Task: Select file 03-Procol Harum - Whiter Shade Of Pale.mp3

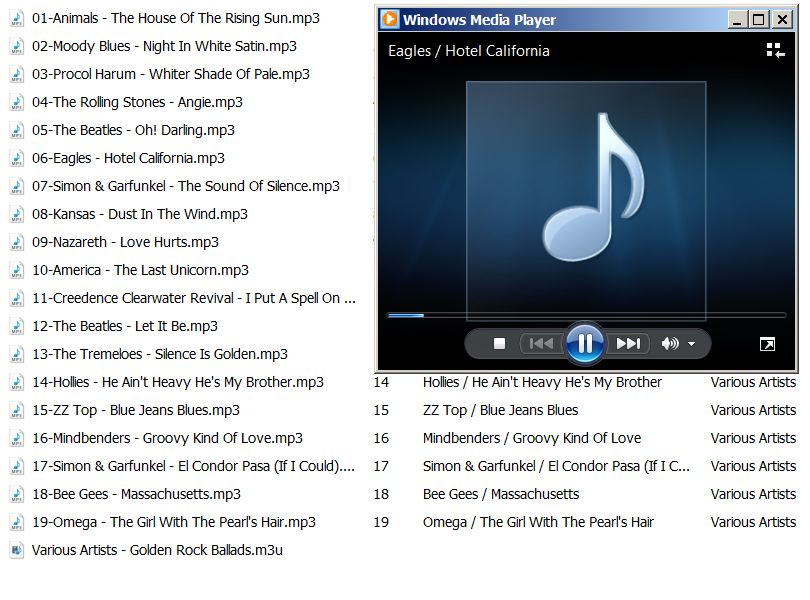Action: tap(170, 74)
